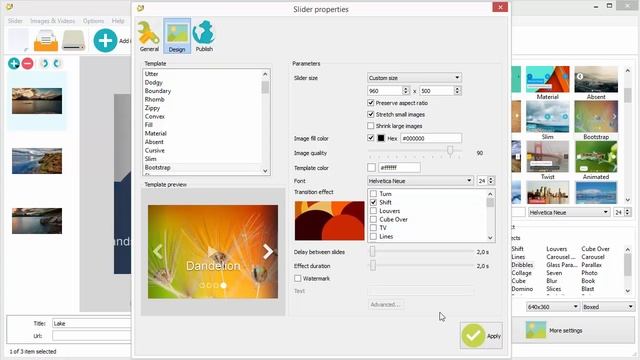Click the black image fill color swatch
This screenshot has width=640, height=360.
tap(381, 138)
